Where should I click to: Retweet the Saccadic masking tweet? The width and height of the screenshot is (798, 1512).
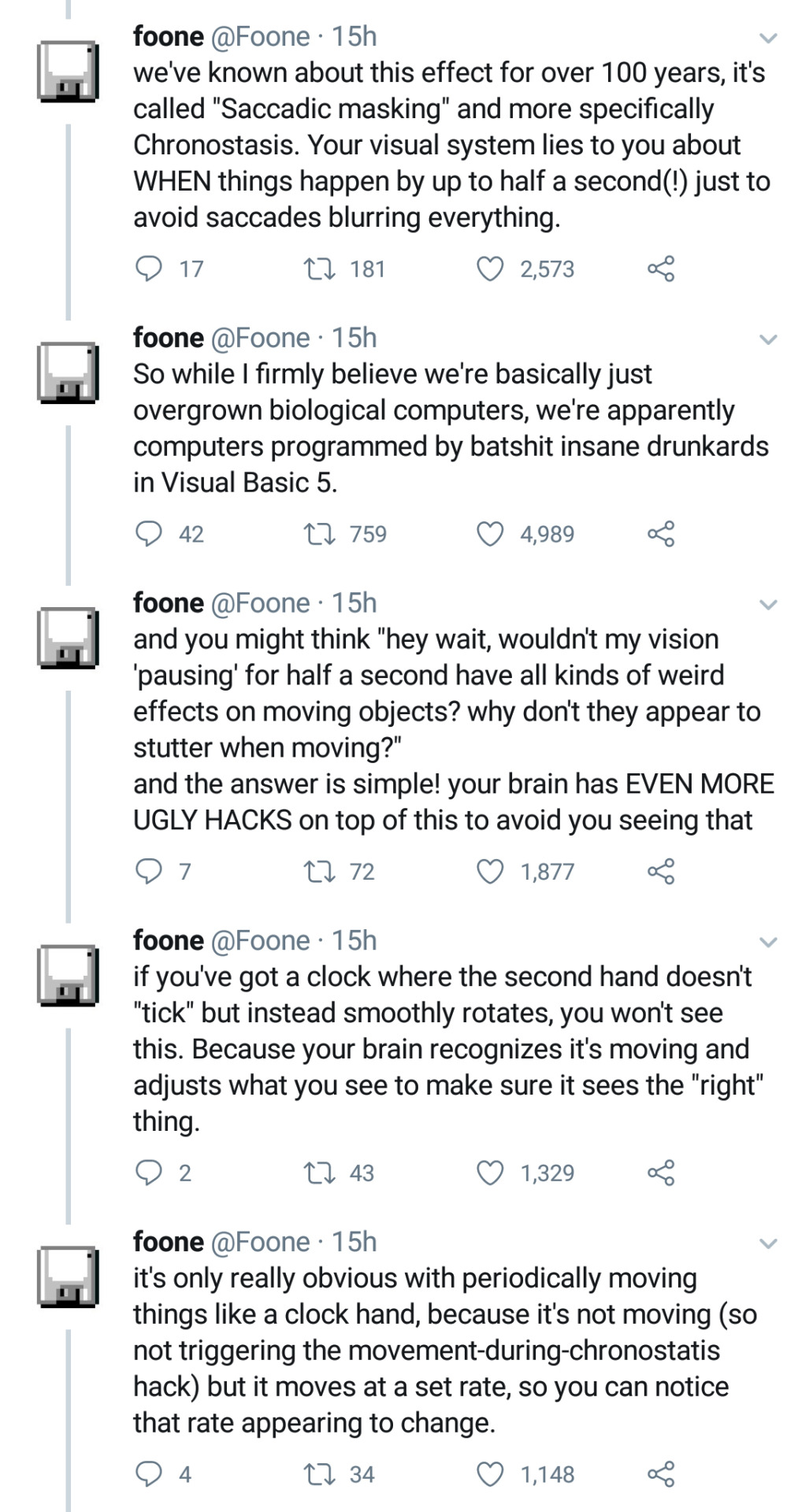318,269
